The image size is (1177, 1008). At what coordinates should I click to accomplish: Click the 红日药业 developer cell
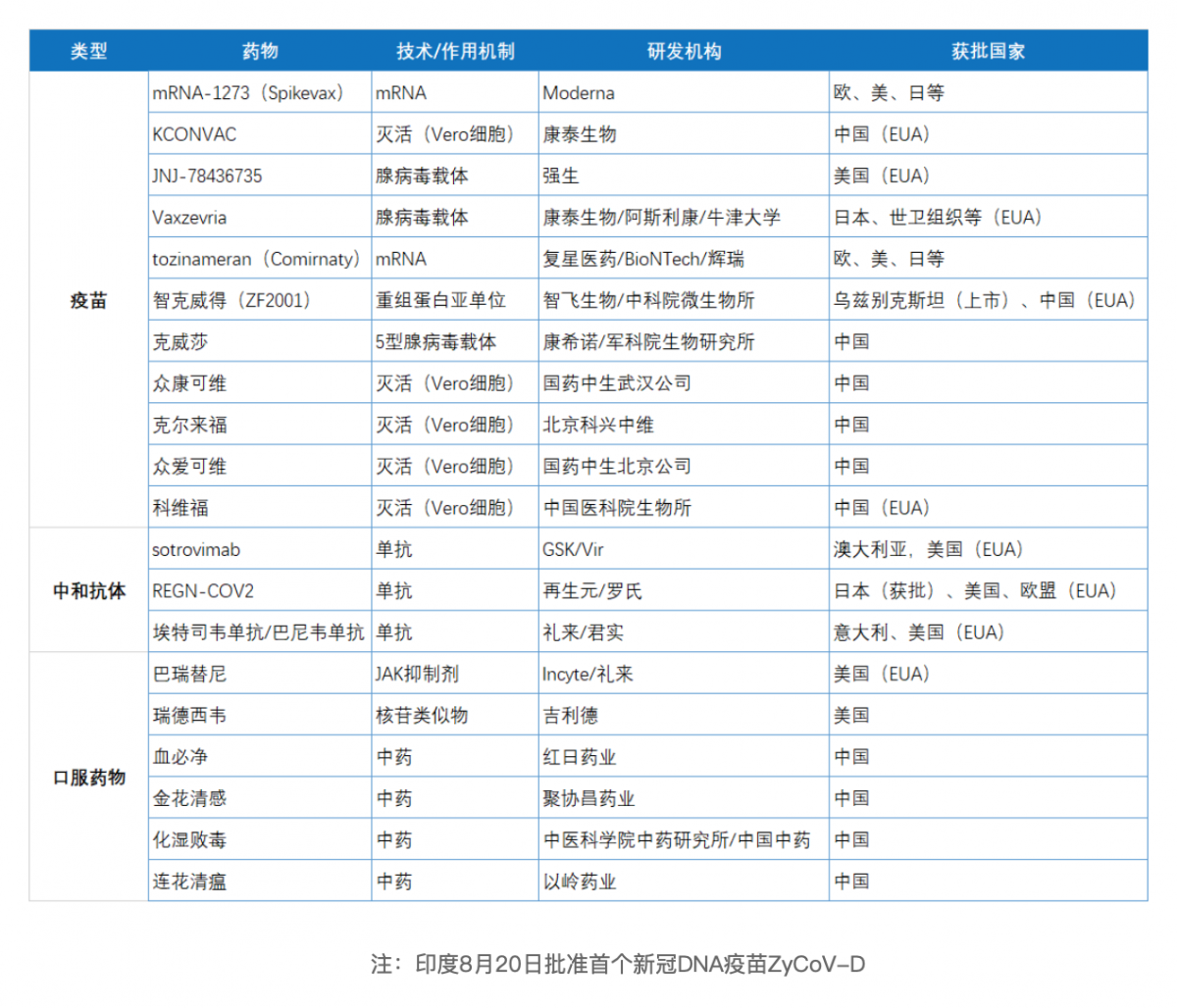pos(684,757)
